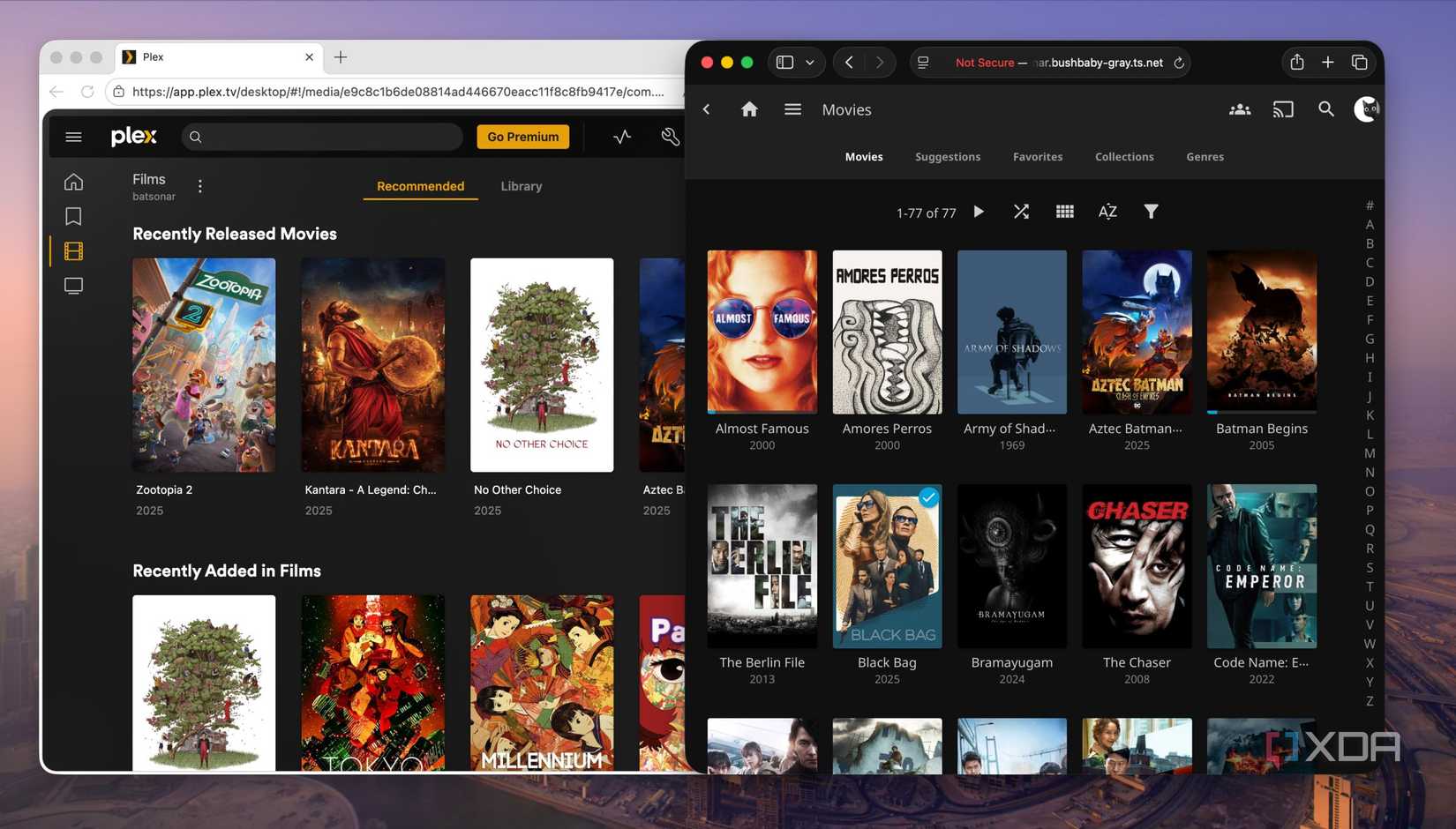This screenshot has height=829, width=1456.
Task: Open Amores Perros poster
Action: 887,332
